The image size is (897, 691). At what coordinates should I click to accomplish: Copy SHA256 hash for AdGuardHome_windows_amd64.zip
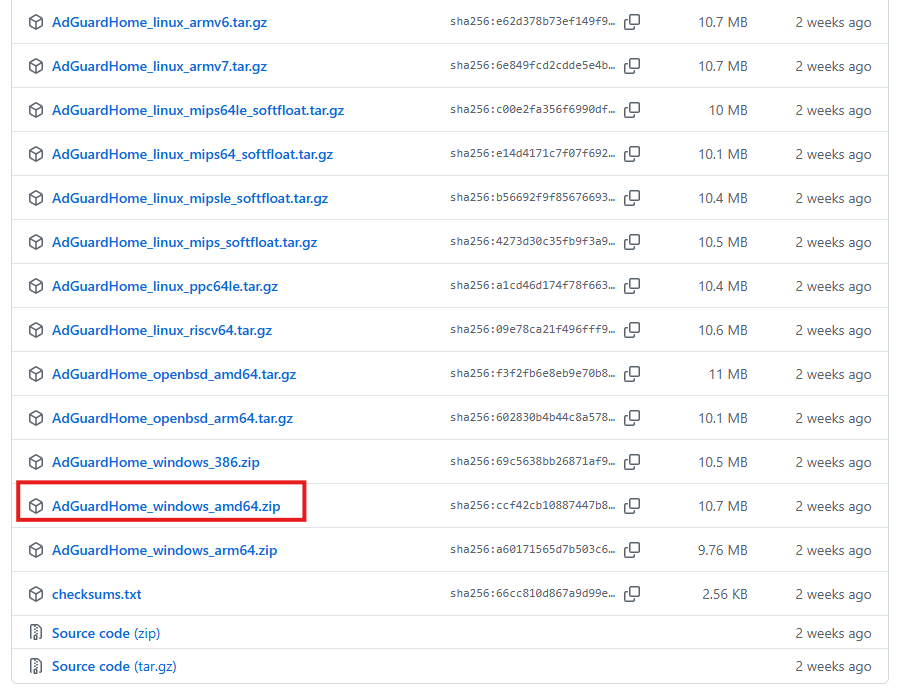tap(632, 506)
